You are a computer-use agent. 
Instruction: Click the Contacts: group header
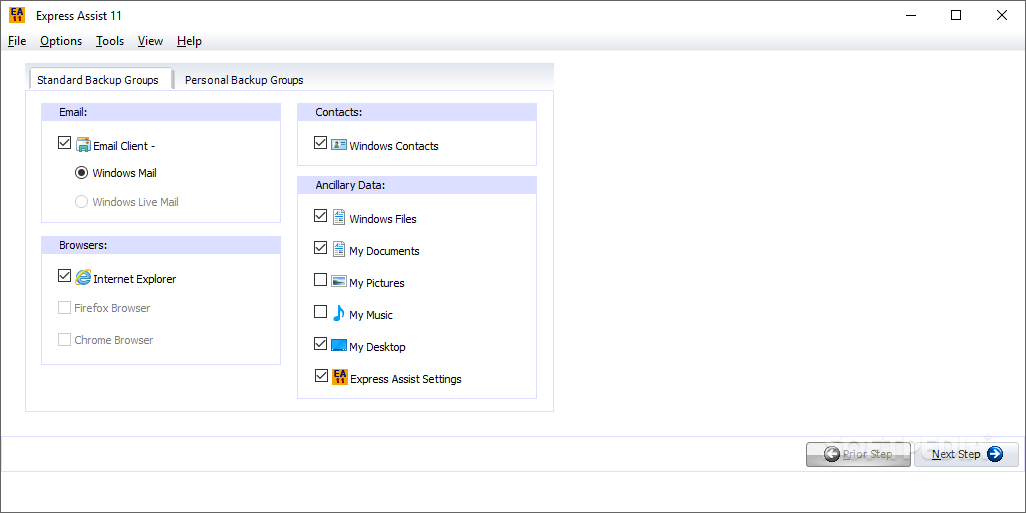coord(417,112)
